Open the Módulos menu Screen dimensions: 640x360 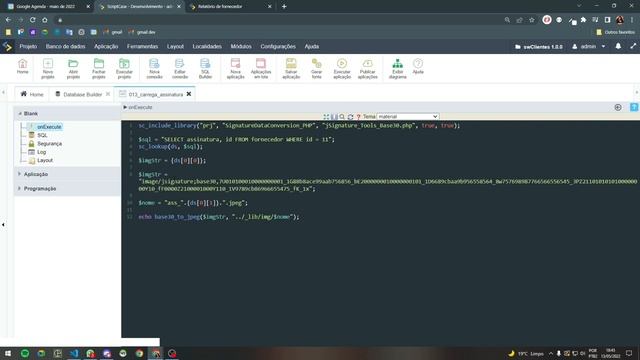241,47
